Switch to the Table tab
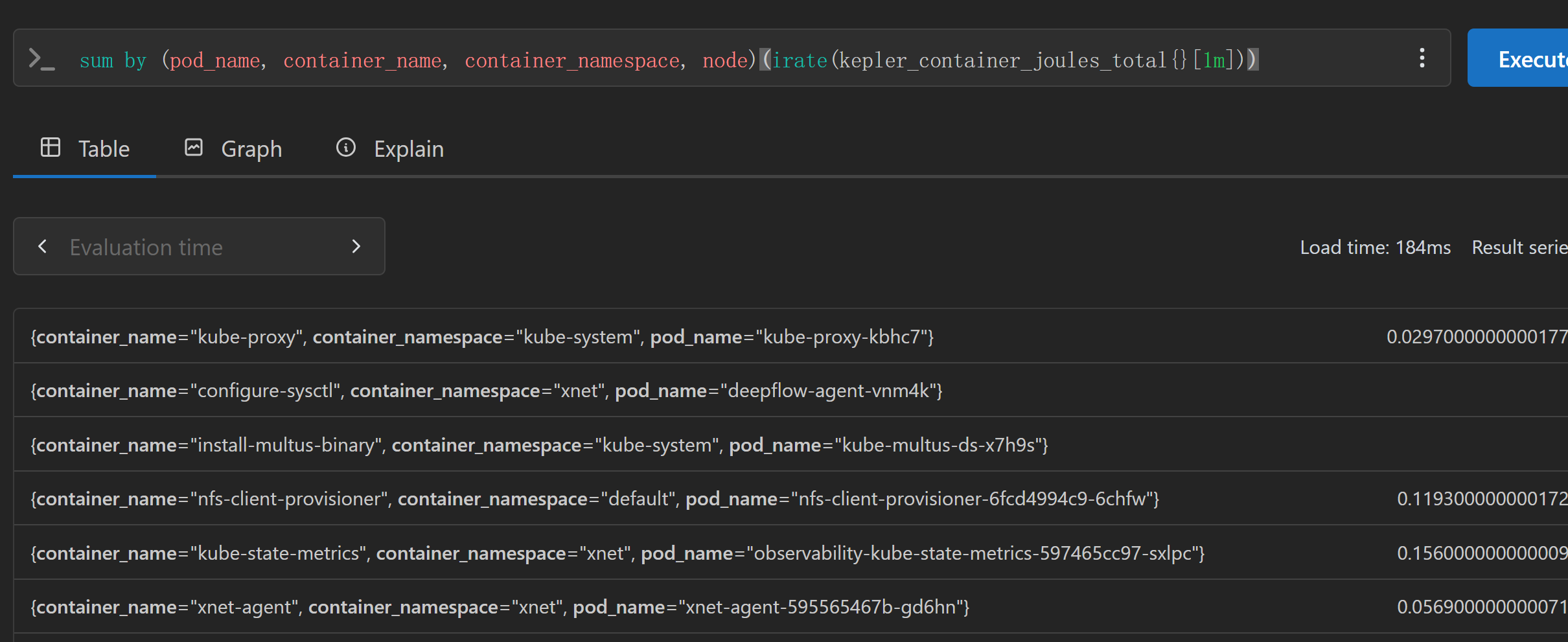This screenshot has height=642, width=1568. [85, 149]
